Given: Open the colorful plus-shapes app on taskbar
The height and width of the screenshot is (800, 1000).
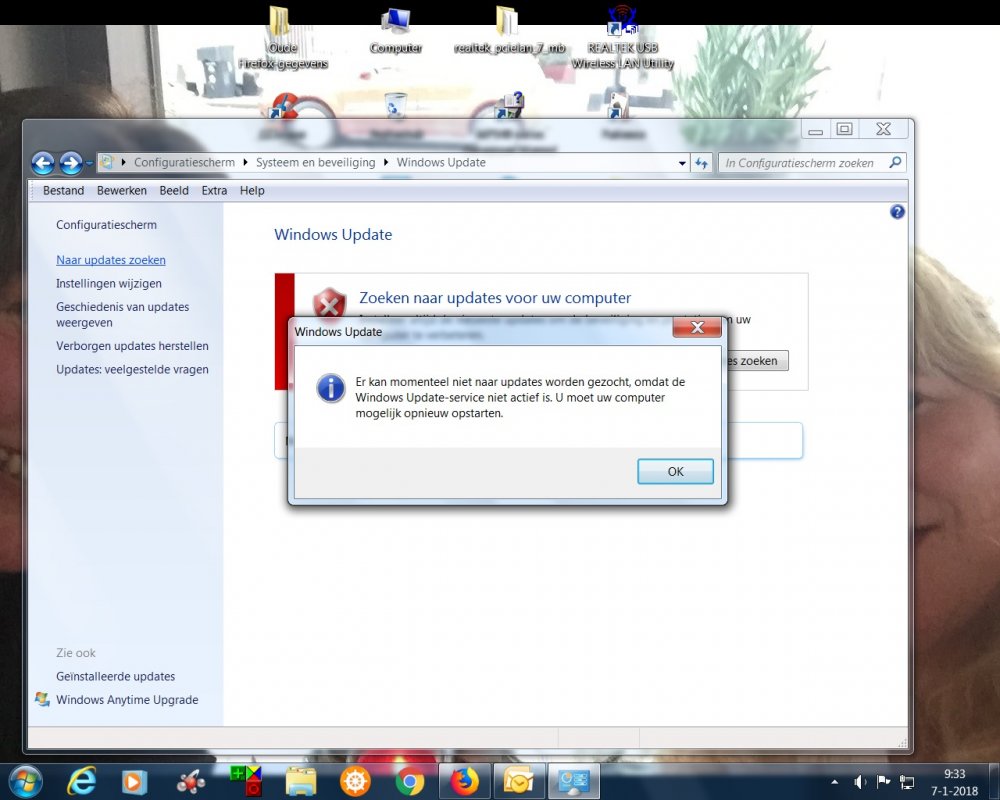Looking at the screenshot, I should point(246,781).
